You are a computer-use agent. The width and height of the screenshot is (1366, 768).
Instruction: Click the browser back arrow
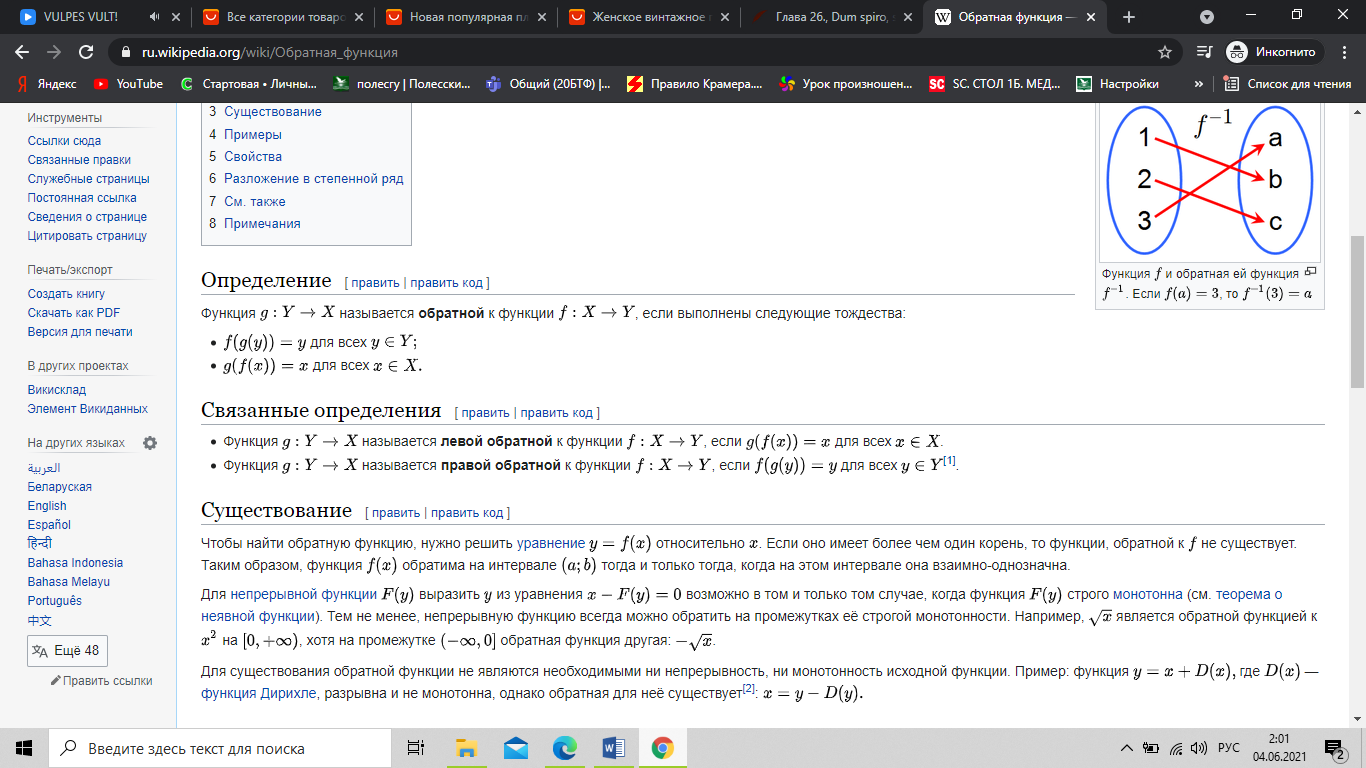tap(22, 52)
